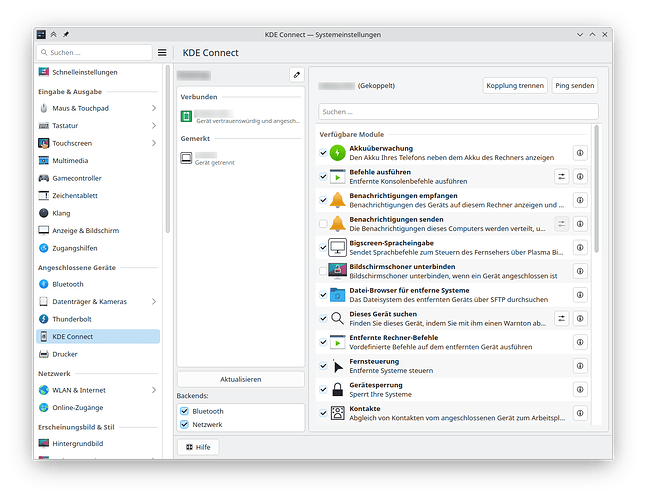Viewport: 646px width, 499px height.
Task: Disable the Netzwerk backend checkbox
Action: [x=184, y=424]
